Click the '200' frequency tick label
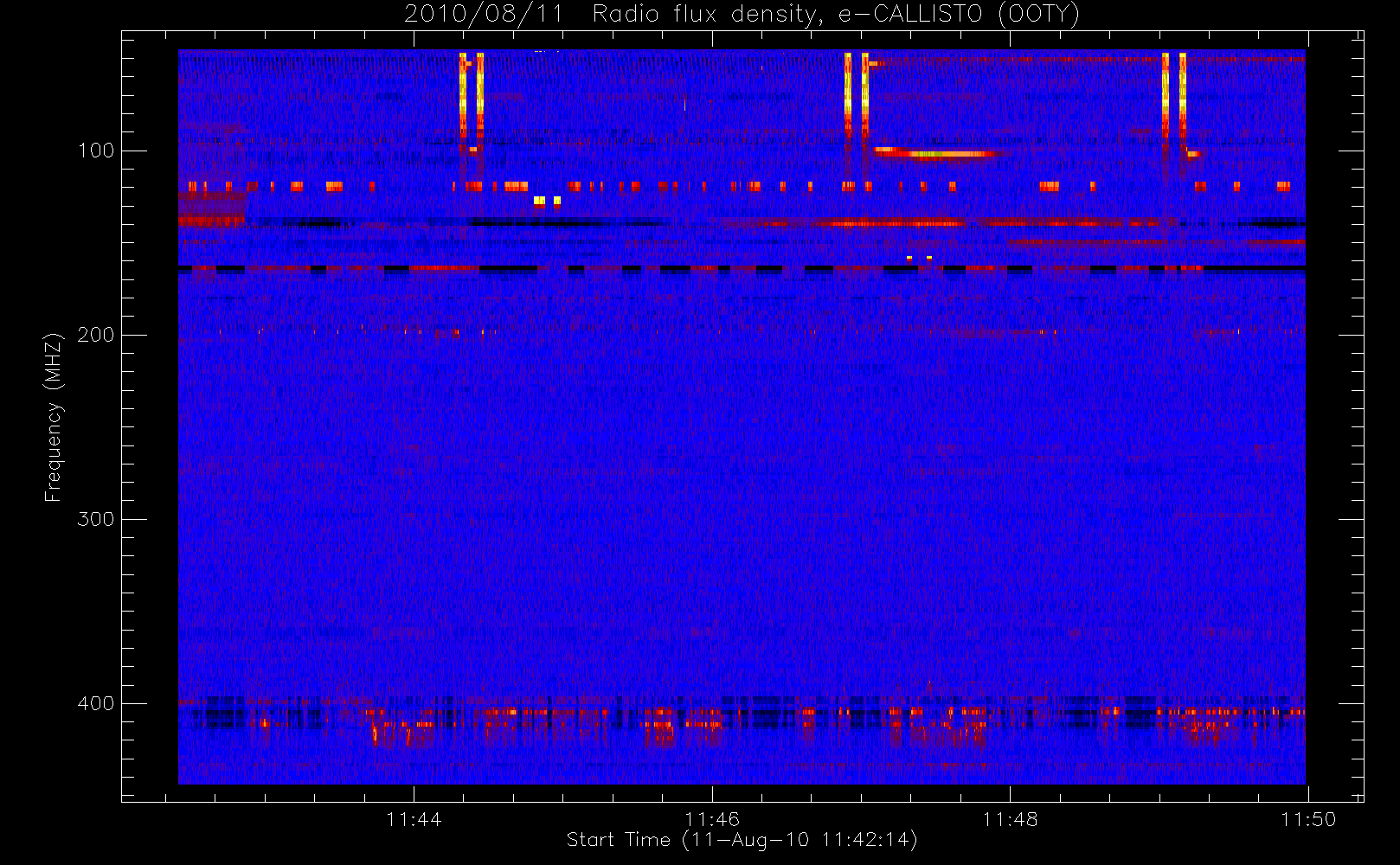 pos(95,335)
